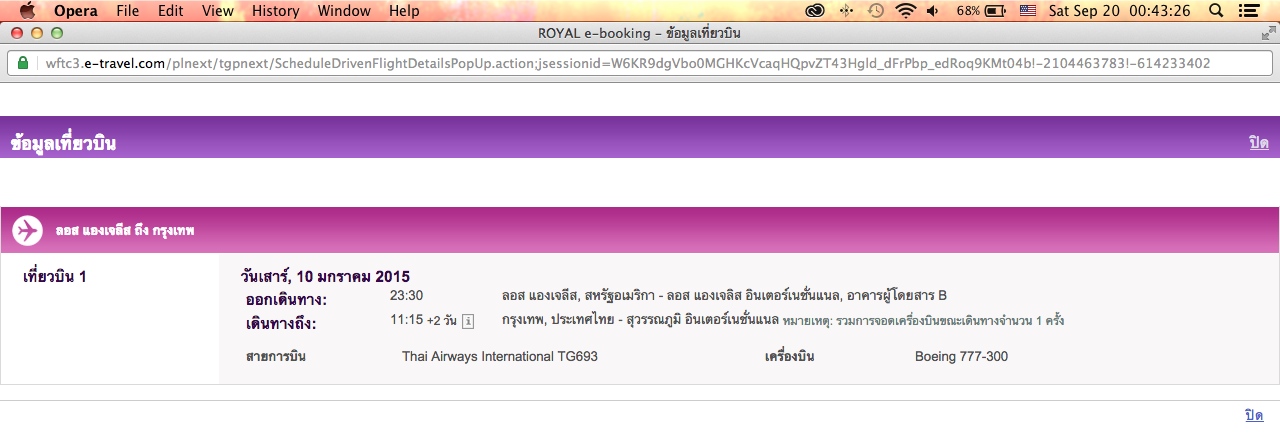Click the e-travel.com URL address field
This screenshot has width=1280, height=433.
[640, 63]
